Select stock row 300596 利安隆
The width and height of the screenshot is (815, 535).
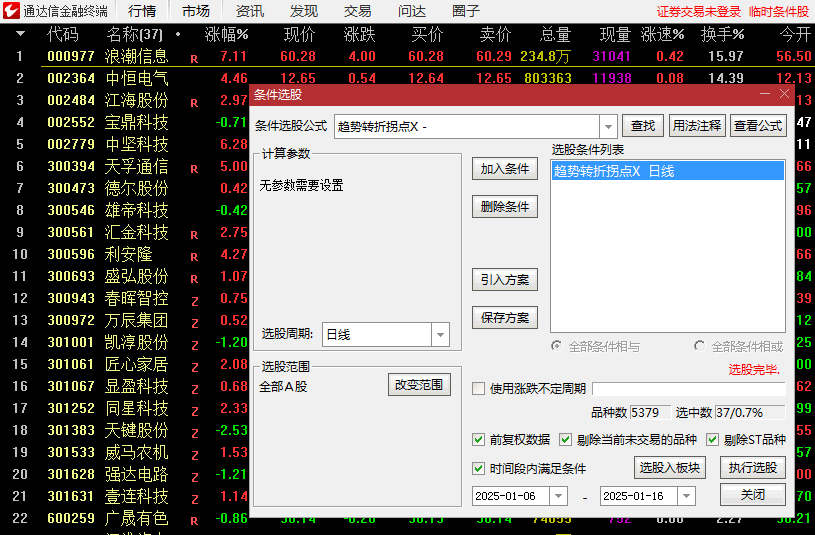[125, 254]
